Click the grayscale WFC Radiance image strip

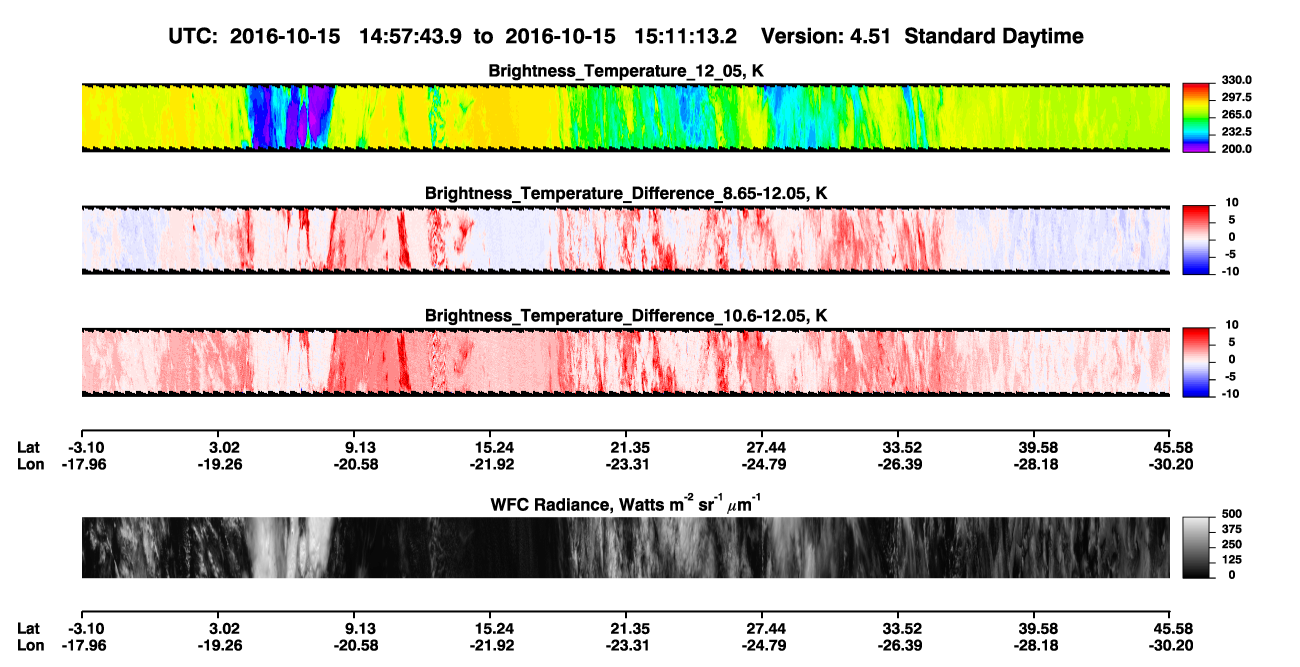626,547
